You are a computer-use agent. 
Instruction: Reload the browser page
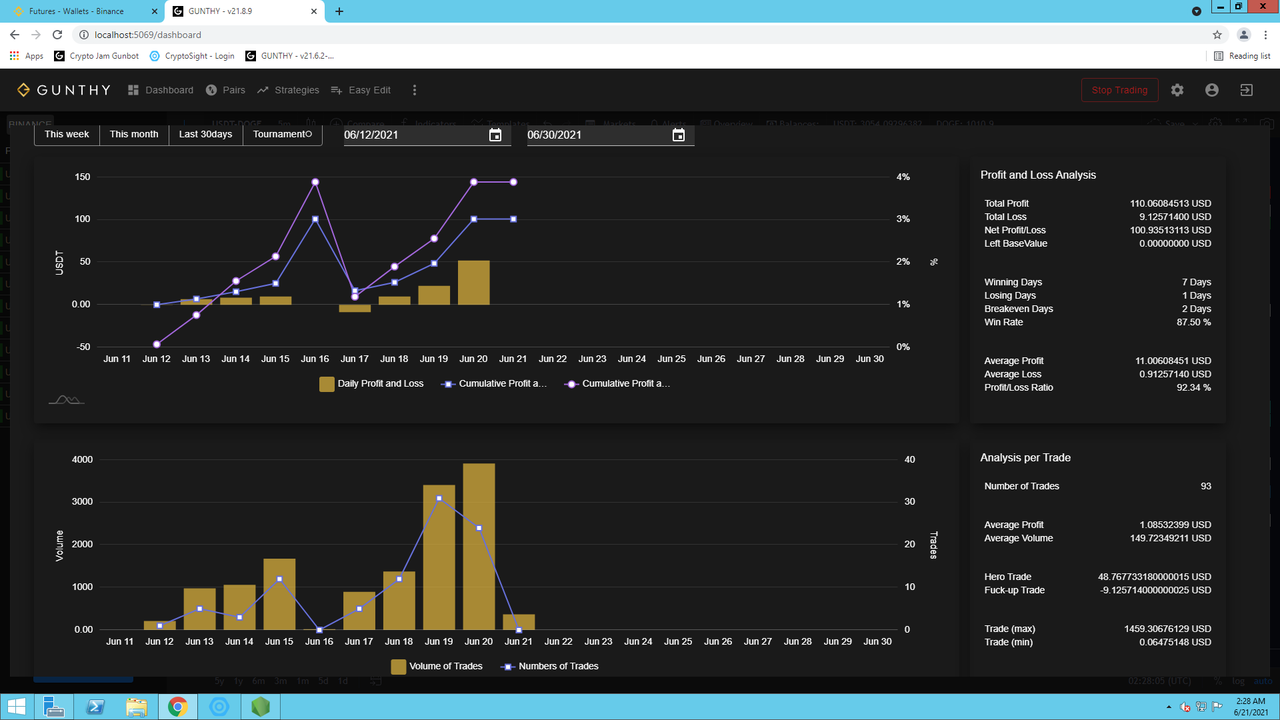click(x=58, y=34)
